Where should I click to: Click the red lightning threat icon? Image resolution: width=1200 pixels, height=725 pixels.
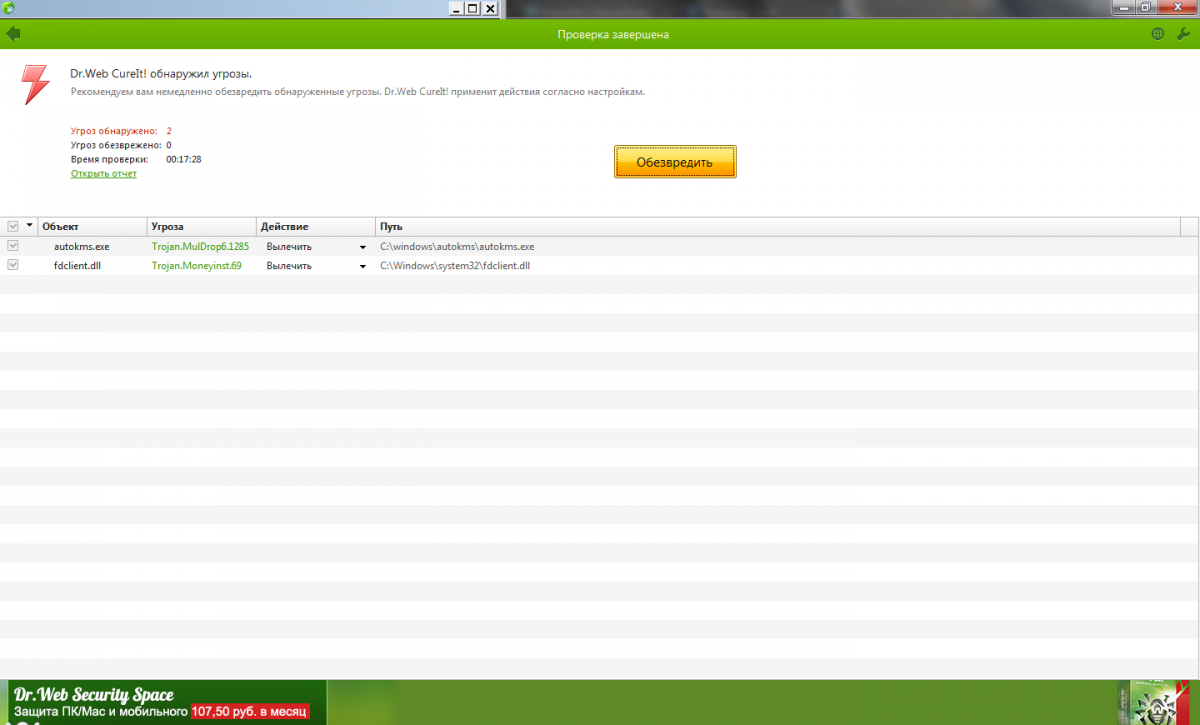coord(35,84)
